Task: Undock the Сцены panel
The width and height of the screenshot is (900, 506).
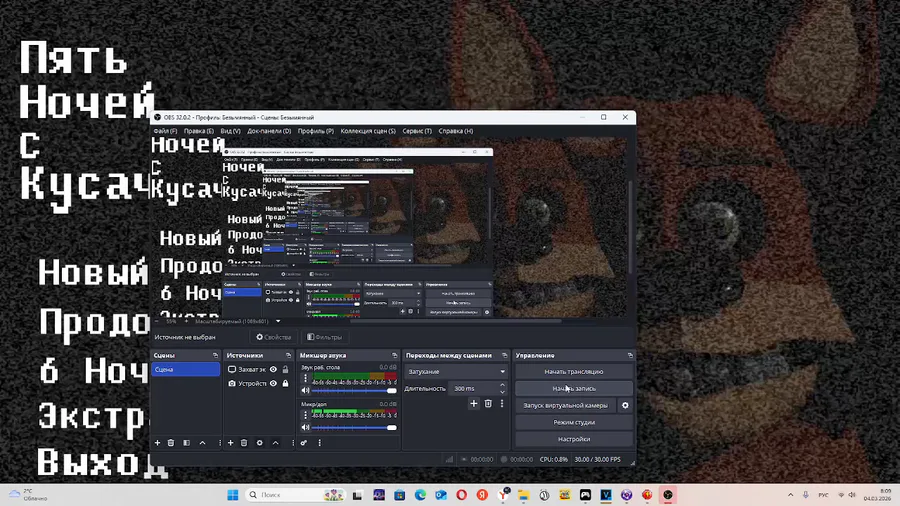Action: [215, 356]
